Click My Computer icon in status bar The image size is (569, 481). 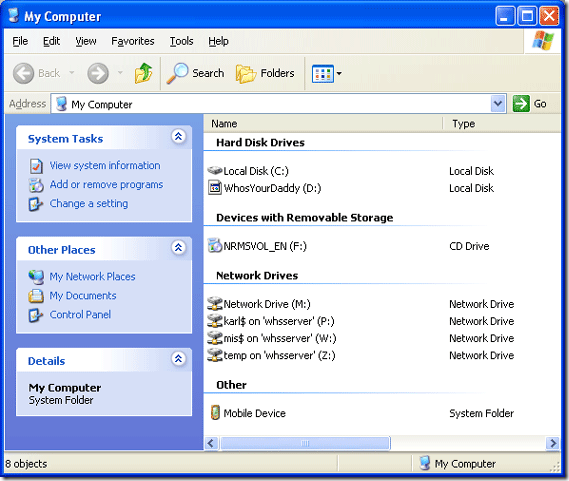click(x=425, y=463)
